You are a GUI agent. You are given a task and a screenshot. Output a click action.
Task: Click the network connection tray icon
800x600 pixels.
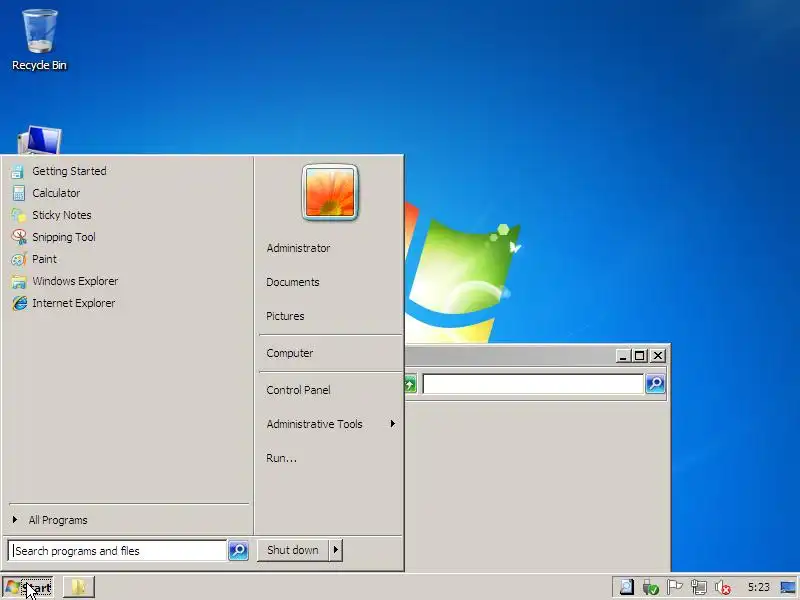tap(699, 587)
